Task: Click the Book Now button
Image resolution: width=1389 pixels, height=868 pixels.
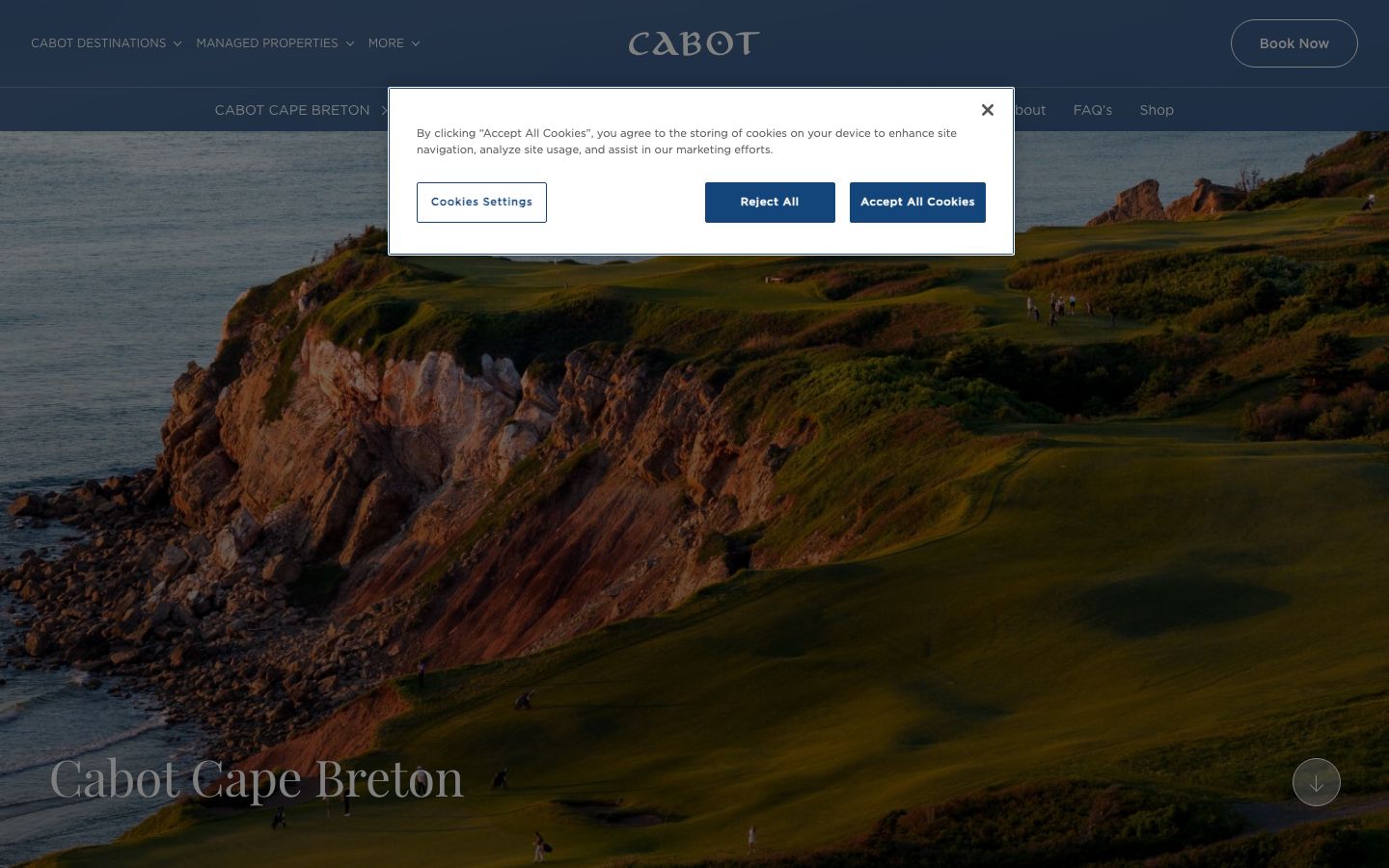Action: coord(1294,43)
